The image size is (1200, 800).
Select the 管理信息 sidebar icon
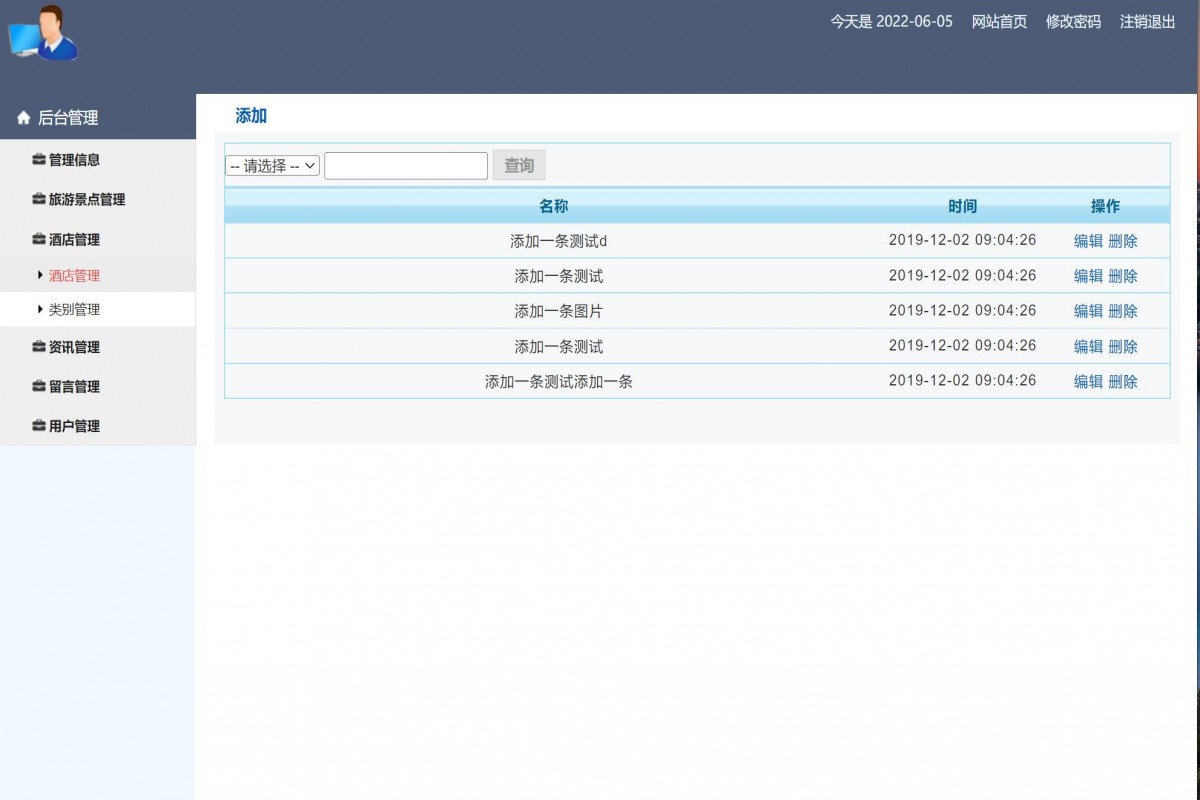pyautogui.click(x=37, y=159)
